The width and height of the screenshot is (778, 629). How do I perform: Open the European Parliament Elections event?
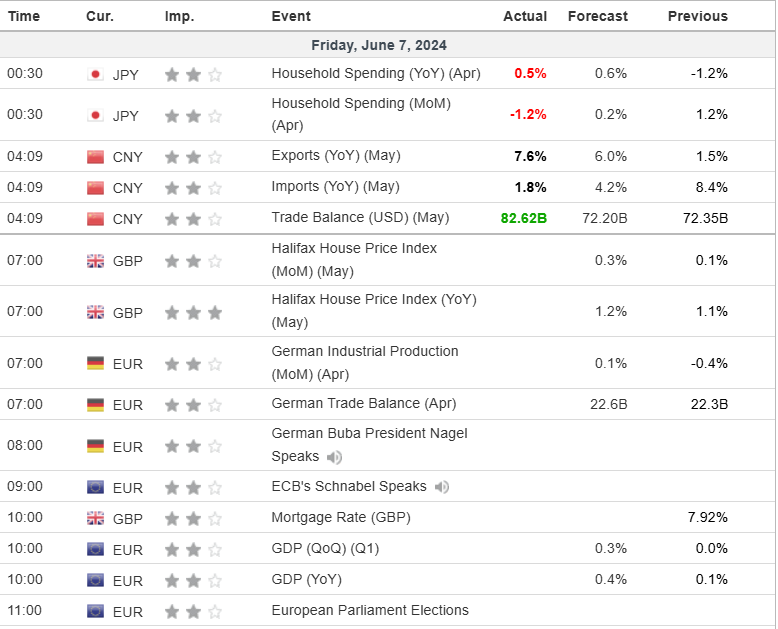click(x=370, y=610)
